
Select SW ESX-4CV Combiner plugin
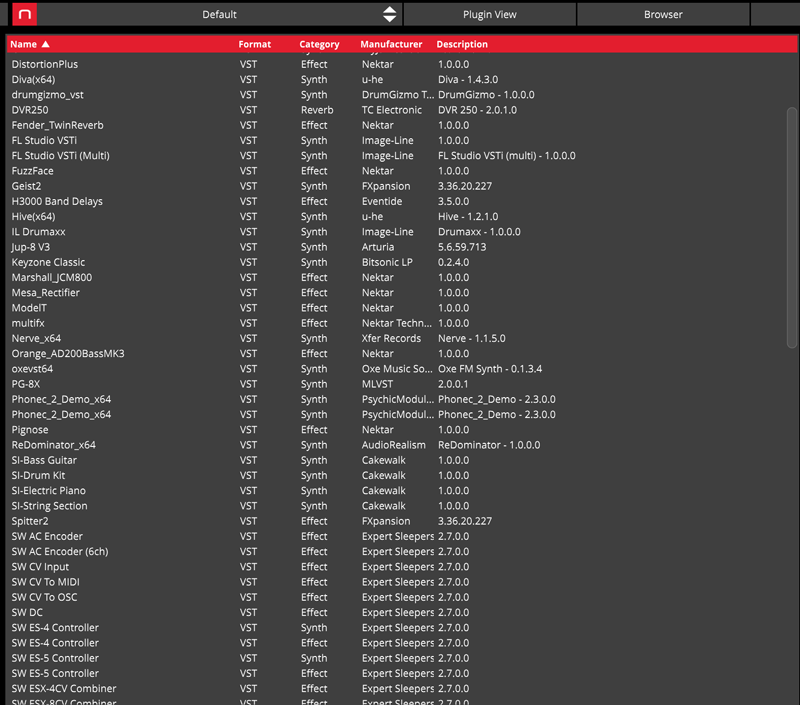pyautogui.click(x=402, y=689)
